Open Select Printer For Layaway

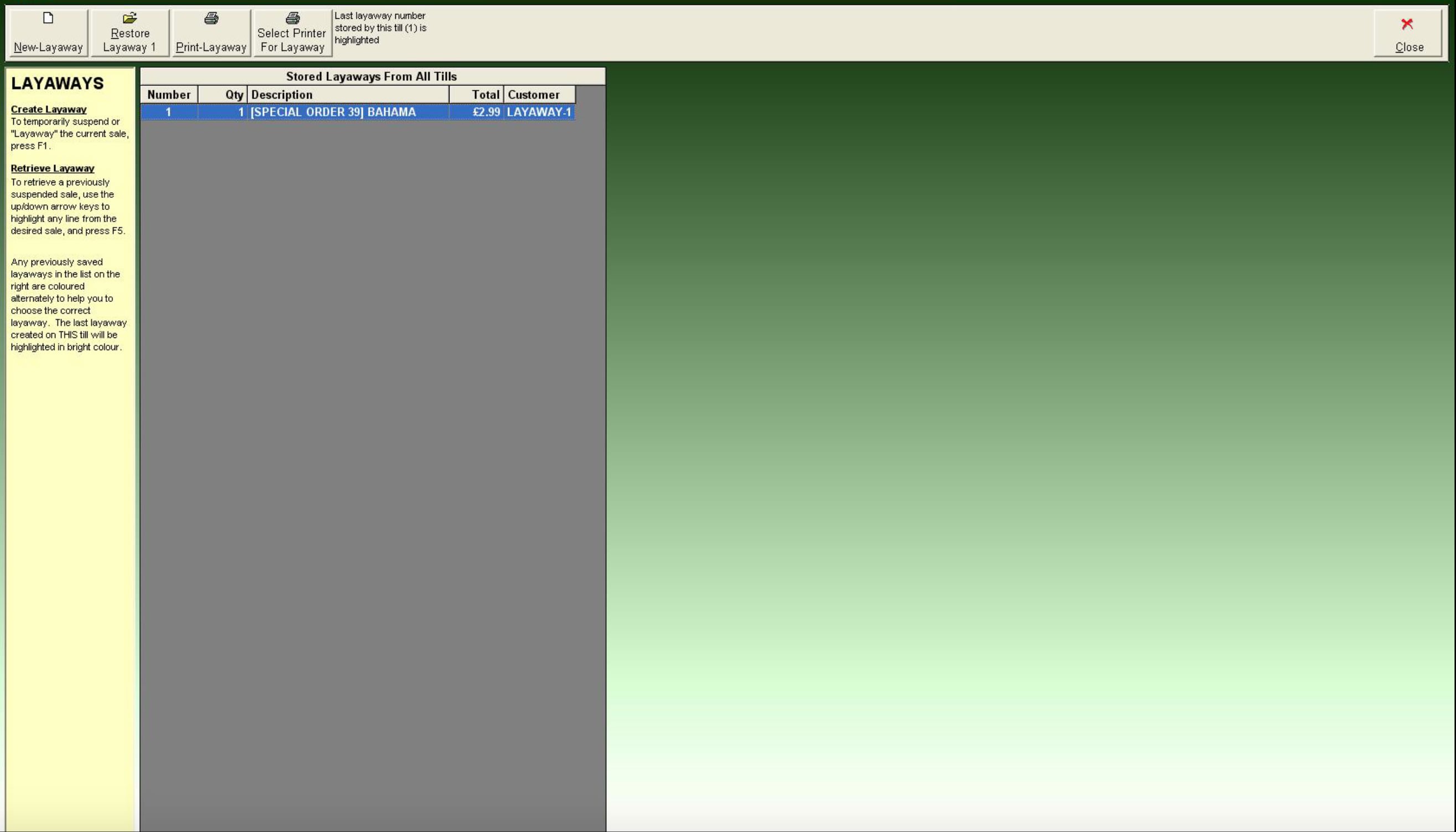click(x=292, y=33)
